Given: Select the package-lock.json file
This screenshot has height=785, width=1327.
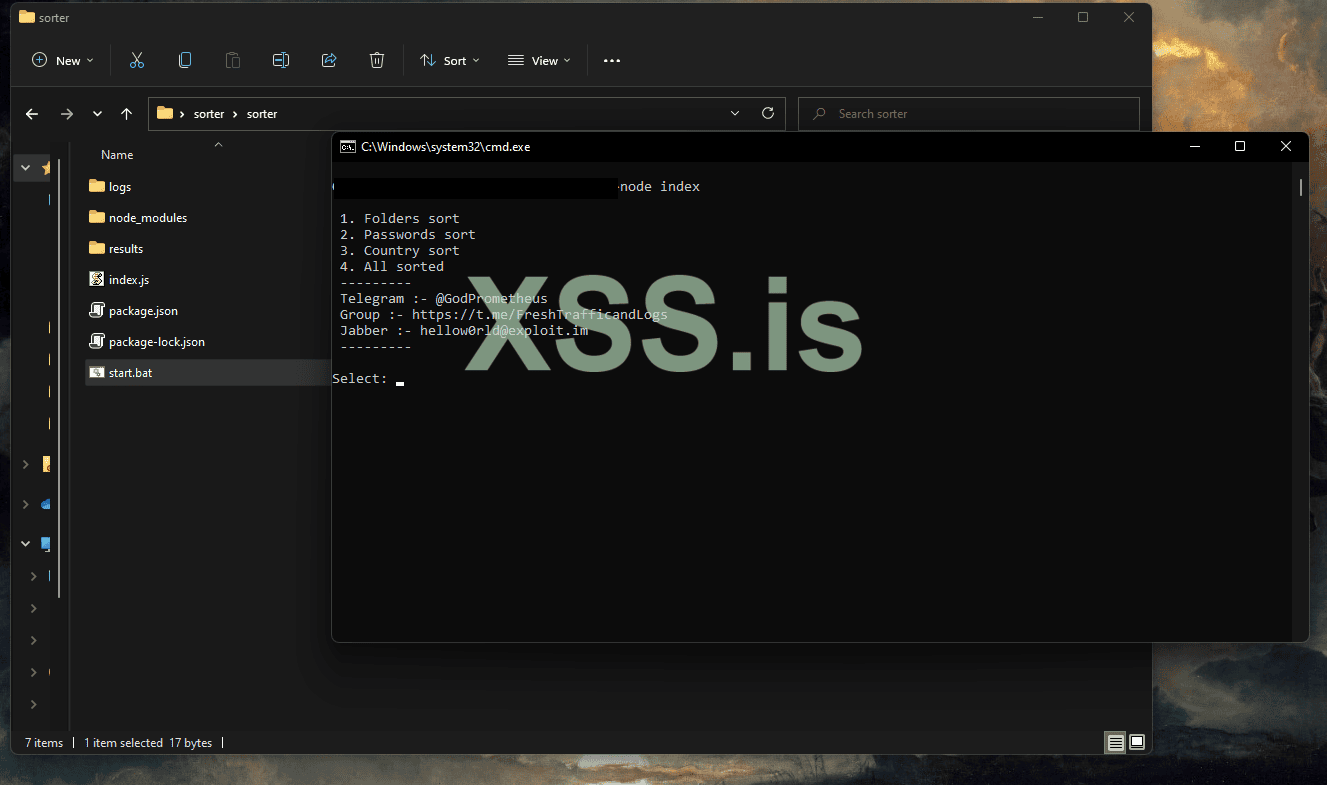Looking at the screenshot, I should click(157, 341).
